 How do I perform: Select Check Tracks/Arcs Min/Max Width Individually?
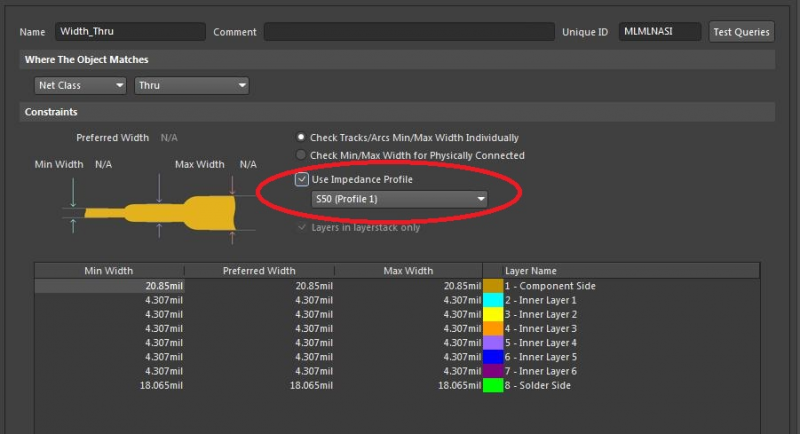tap(301, 137)
